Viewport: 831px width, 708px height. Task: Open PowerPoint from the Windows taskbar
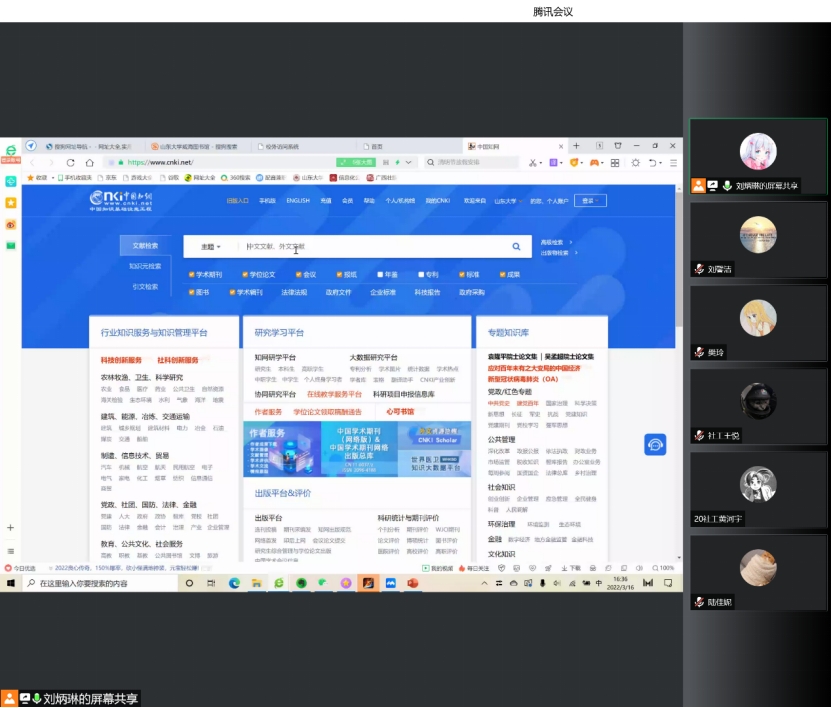(x=412, y=583)
